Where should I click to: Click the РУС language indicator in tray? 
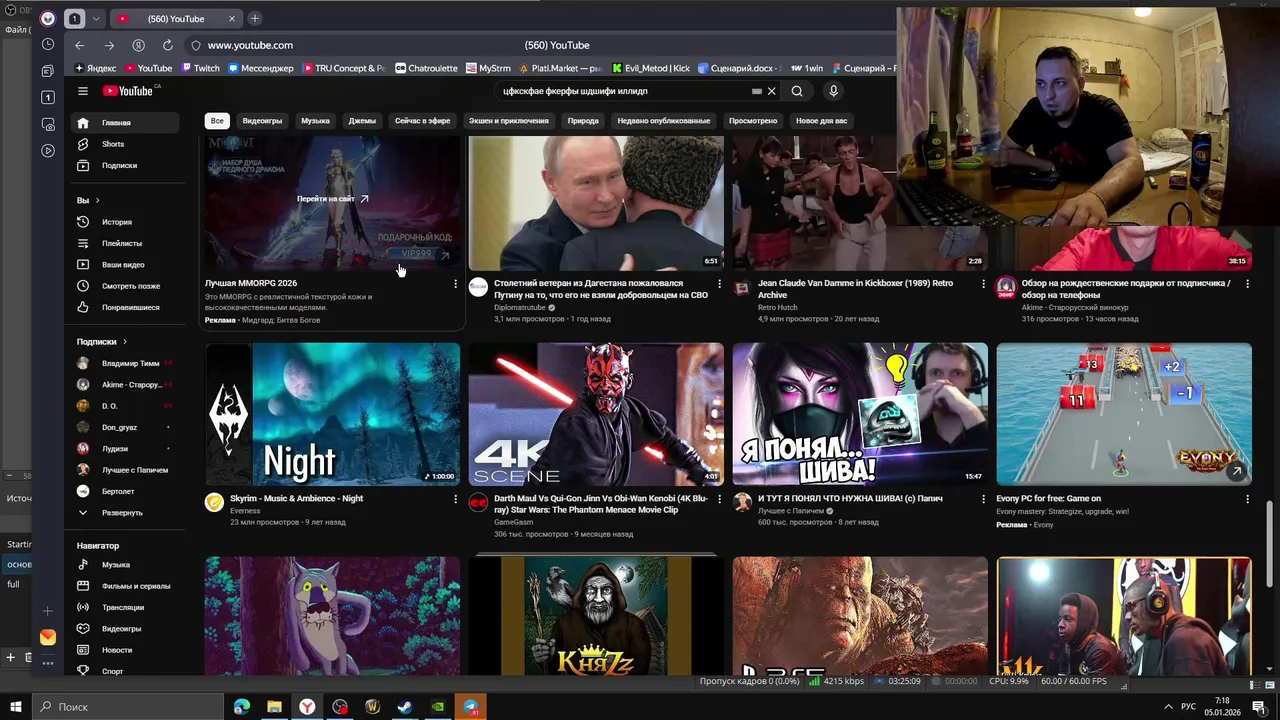click(x=1188, y=707)
